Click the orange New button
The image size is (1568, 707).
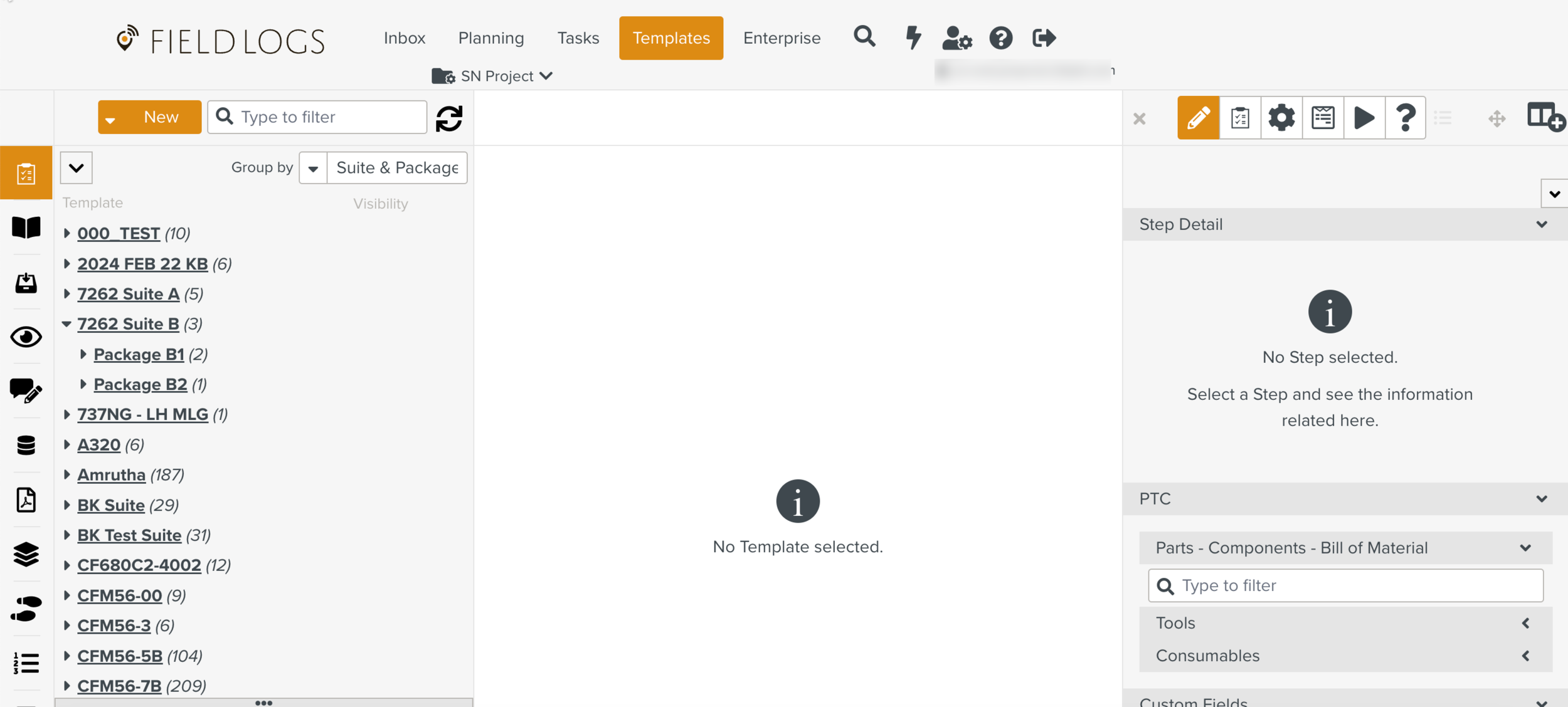point(161,117)
